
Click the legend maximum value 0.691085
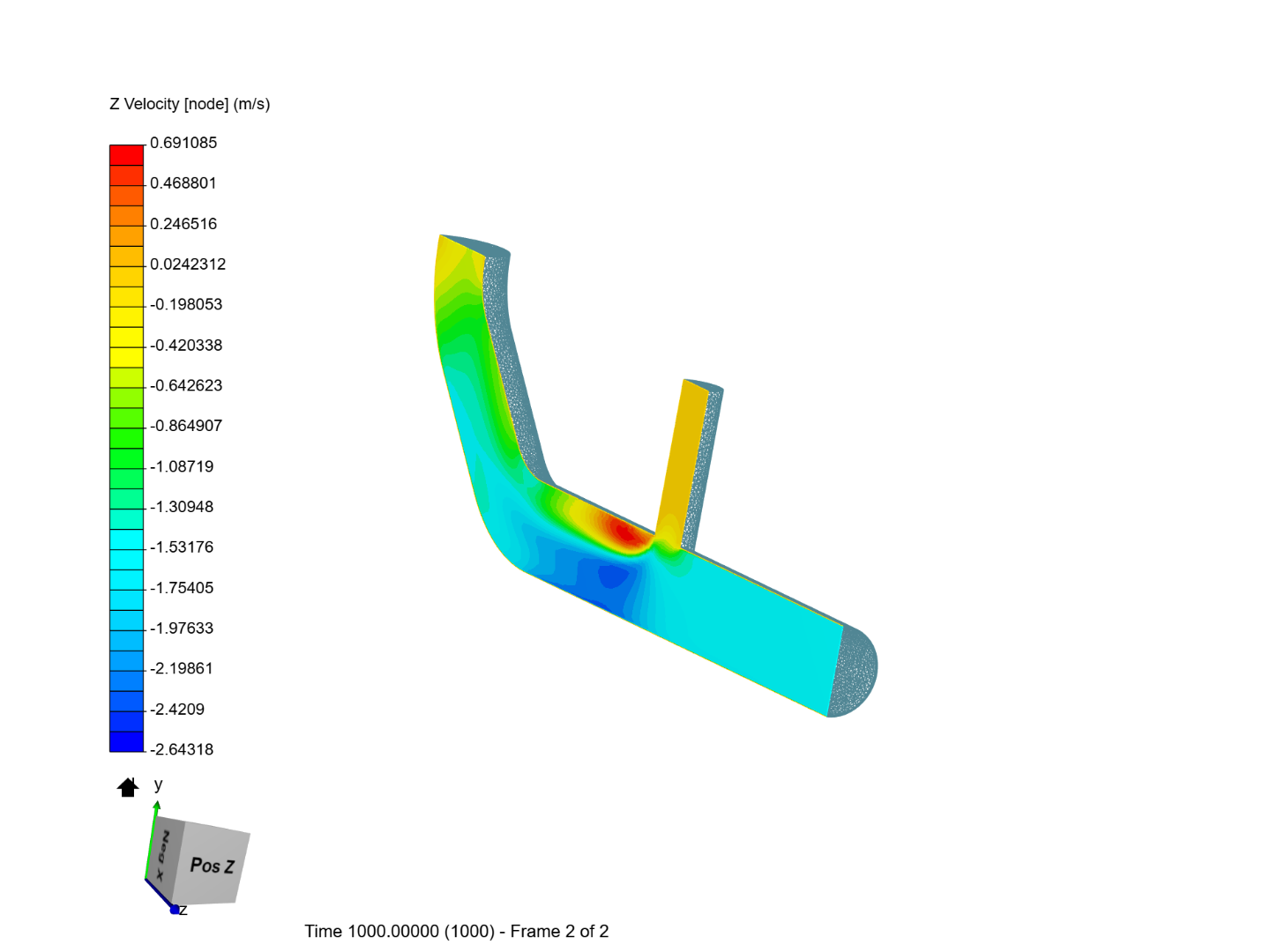pyautogui.click(x=183, y=143)
